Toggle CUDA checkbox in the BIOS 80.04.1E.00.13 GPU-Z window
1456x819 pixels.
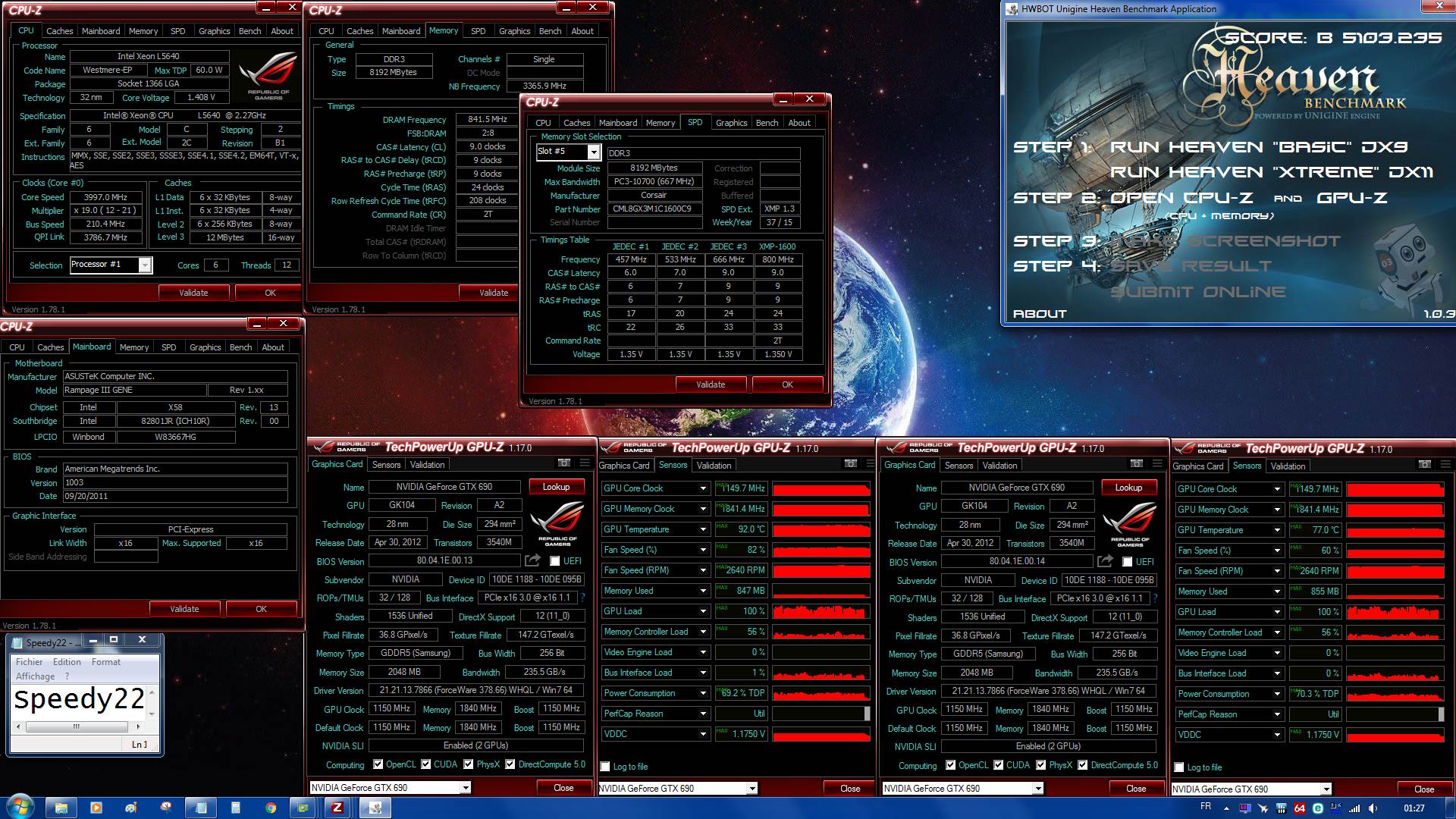click(x=425, y=764)
